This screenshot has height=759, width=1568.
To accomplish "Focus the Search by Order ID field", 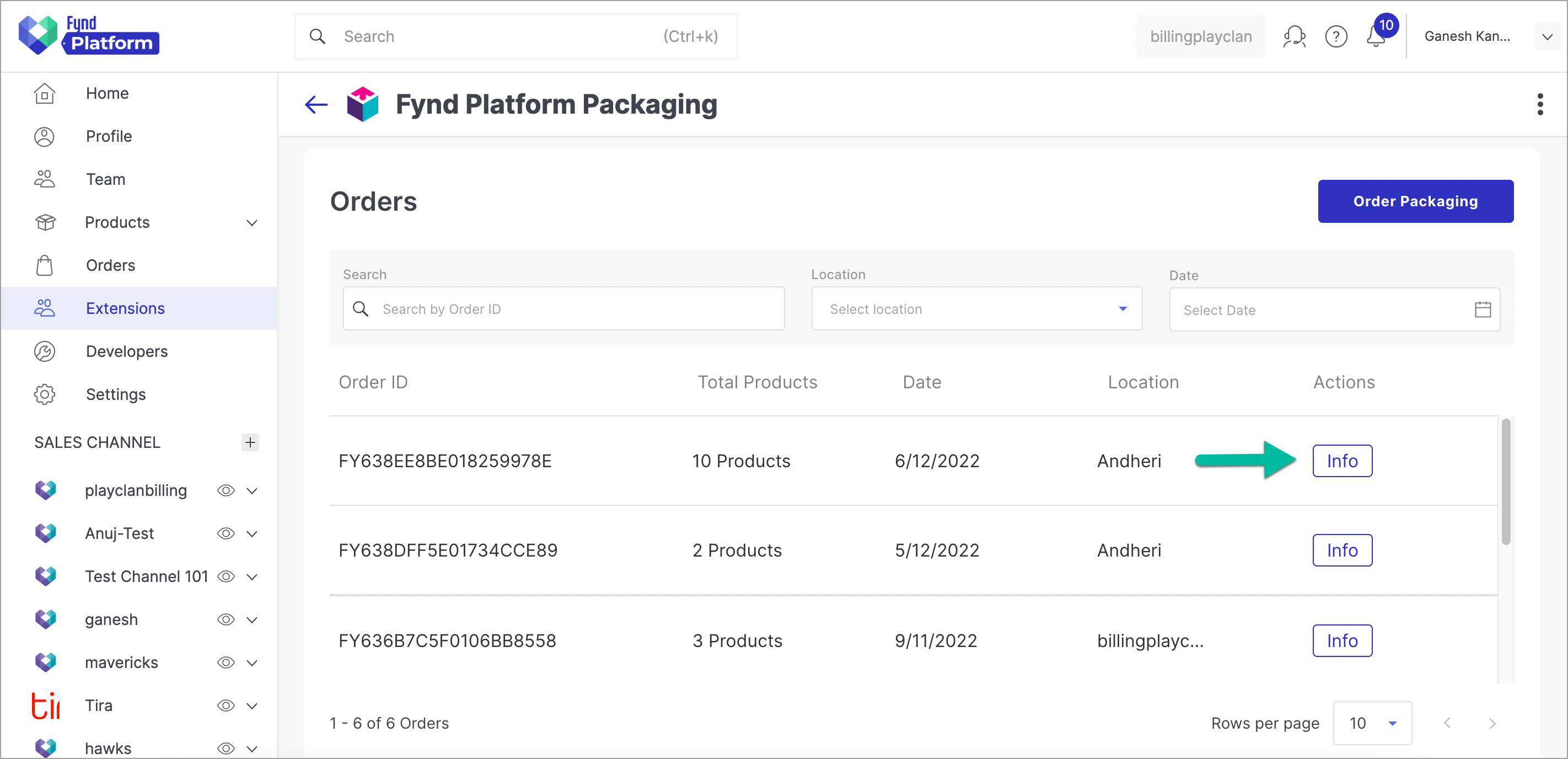I will click(563, 309).
